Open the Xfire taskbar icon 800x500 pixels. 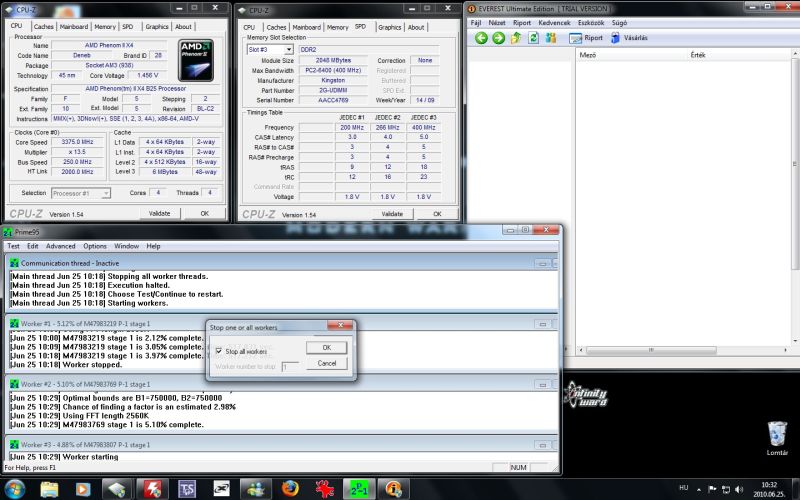tap(221, 489)
